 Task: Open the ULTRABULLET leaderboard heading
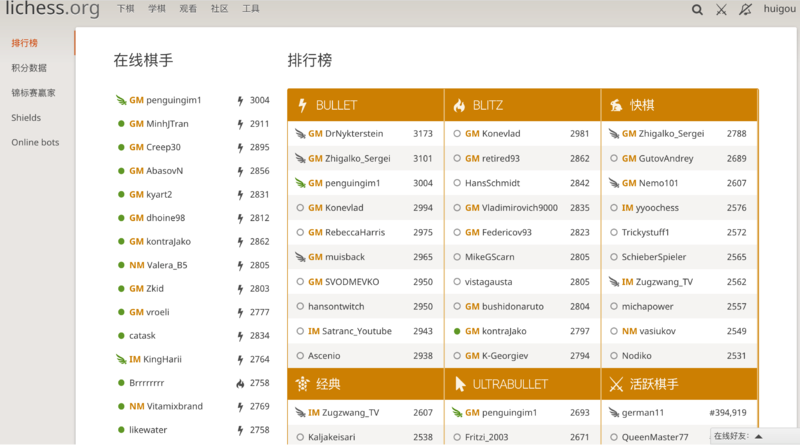(510, 384)
